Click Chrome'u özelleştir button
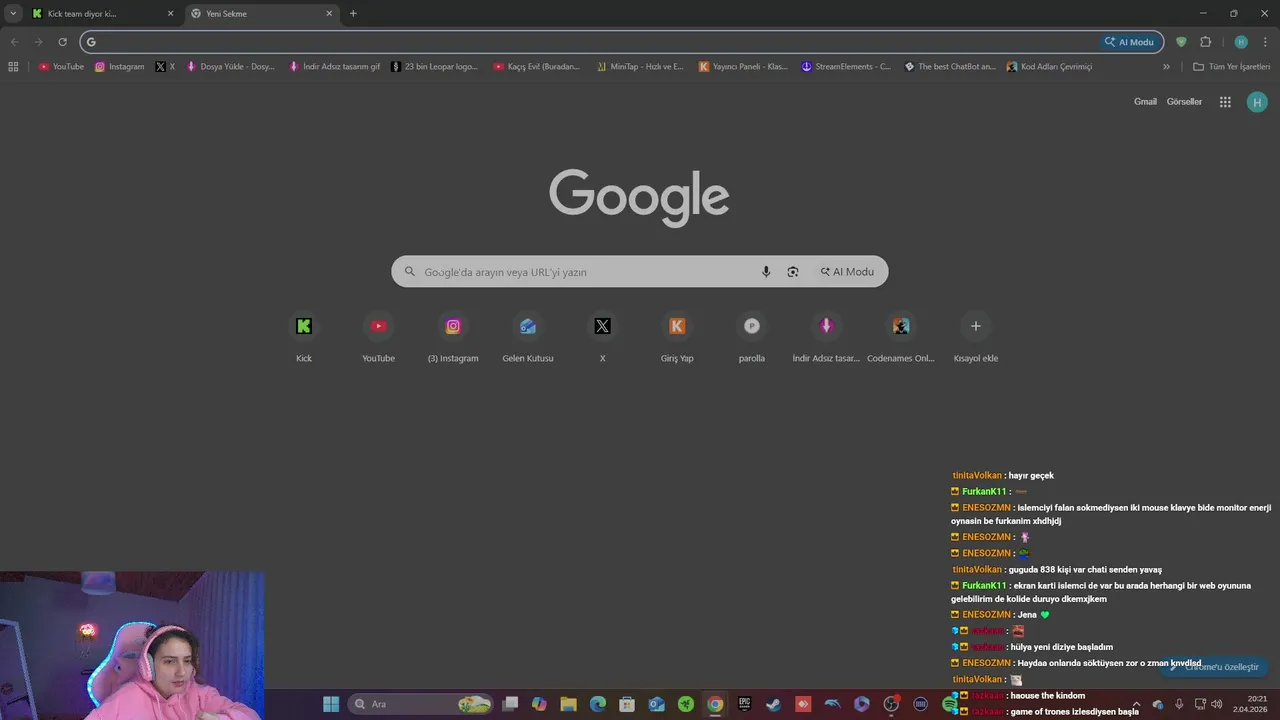Screen dimensions: 1280x720 [1214, 667]
